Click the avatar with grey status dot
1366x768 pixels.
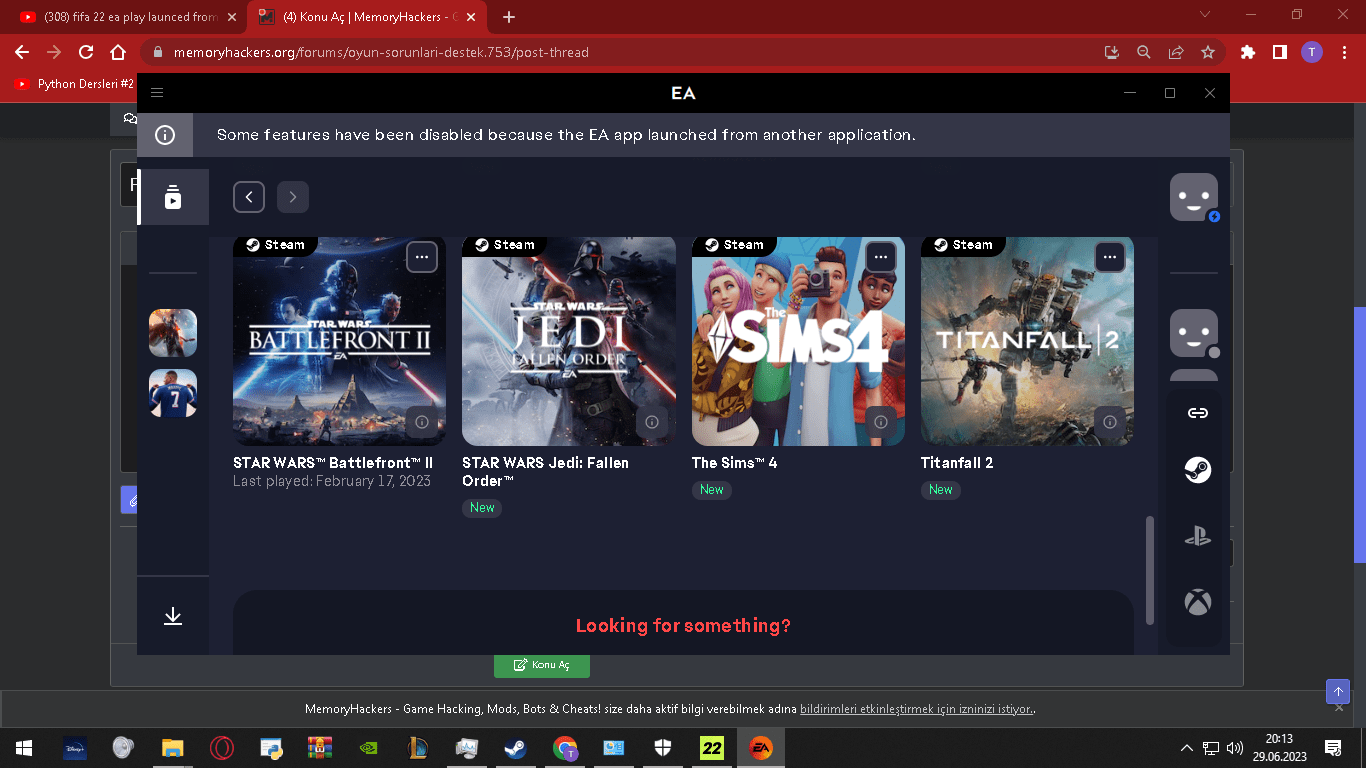1194,333
